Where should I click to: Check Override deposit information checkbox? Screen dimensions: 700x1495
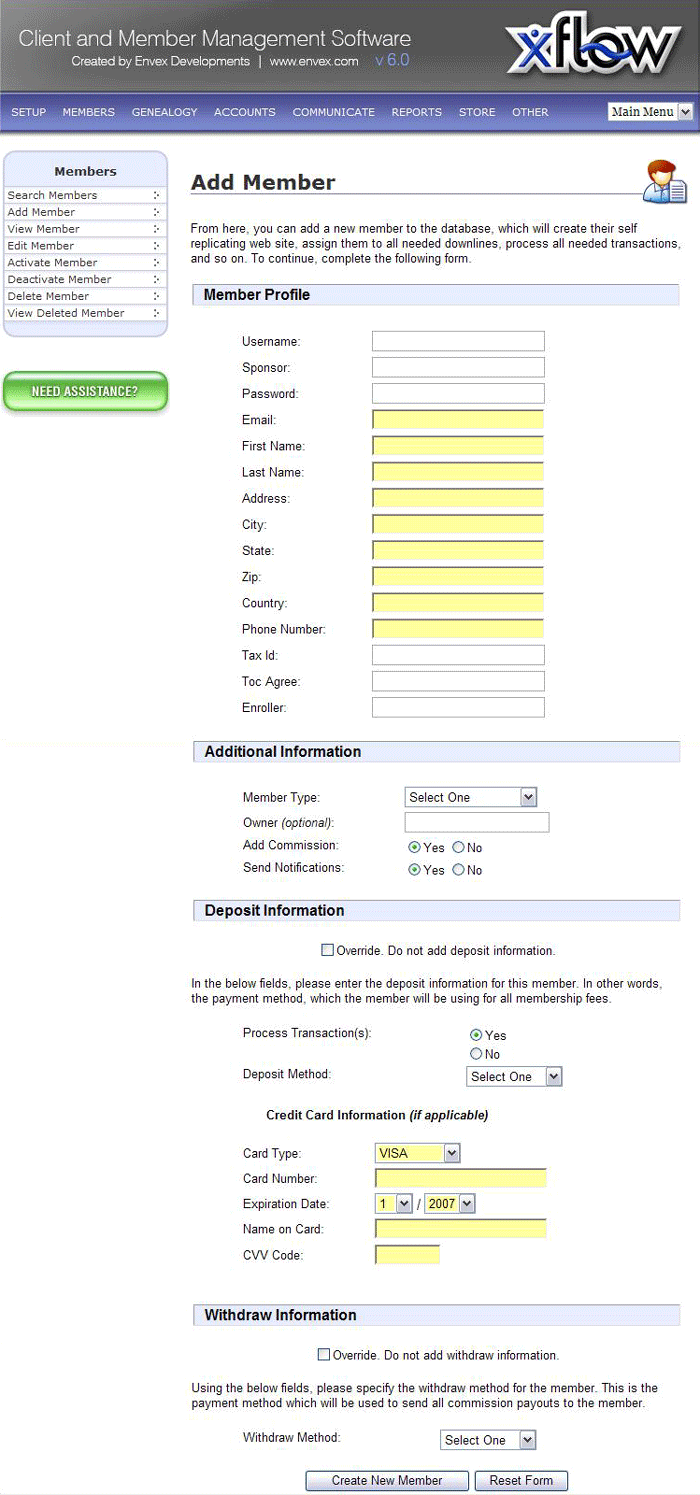pos(327,950)
